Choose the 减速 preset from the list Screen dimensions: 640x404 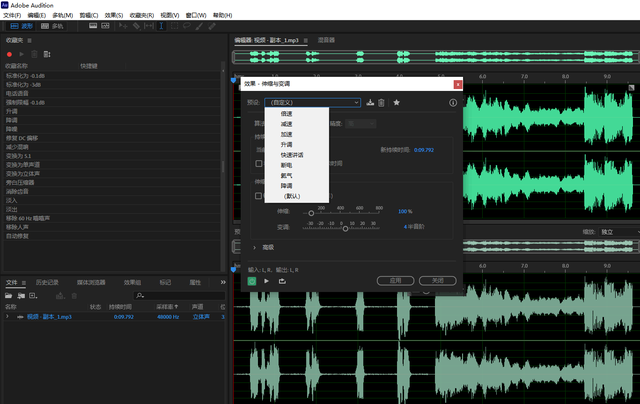[x=297, y=124]
